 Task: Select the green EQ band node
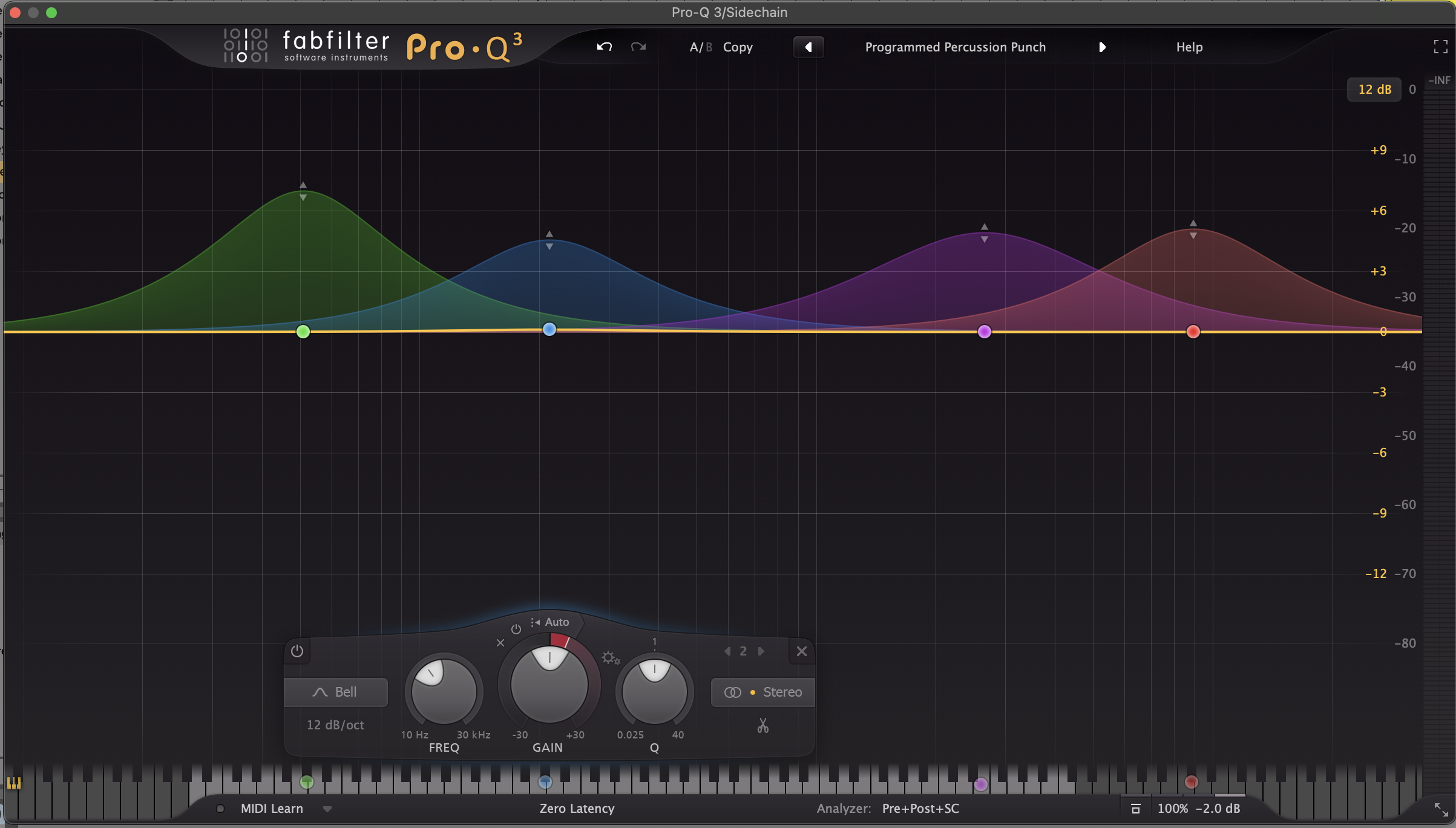pyautogui.click(x=303, y=331)
